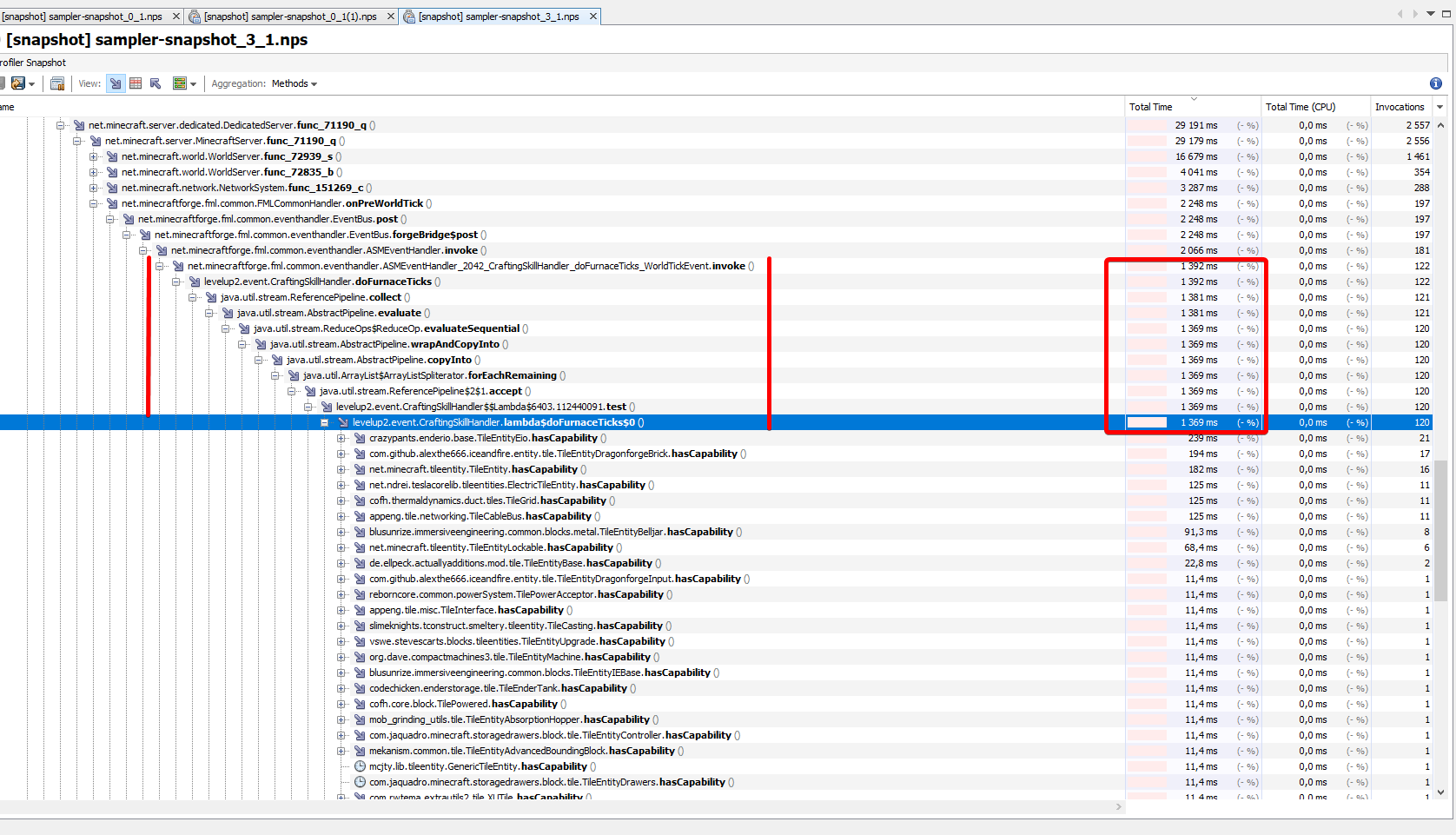Viewport: 1456px width, 835px height.
Task: Collapse the EventBus.post node
Action: [110, 219]
